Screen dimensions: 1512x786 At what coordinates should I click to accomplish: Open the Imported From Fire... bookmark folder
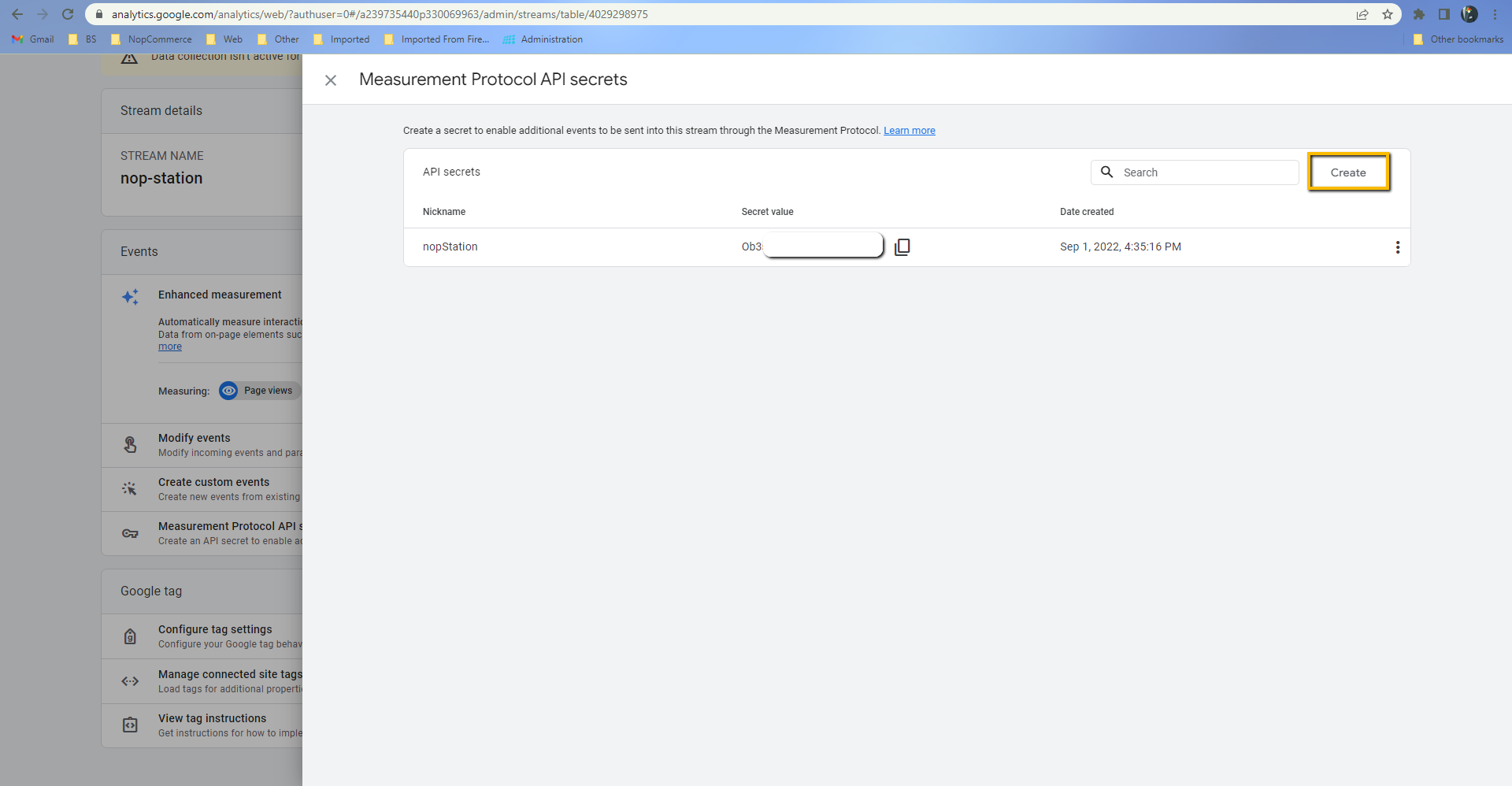[x=436, y=39]
